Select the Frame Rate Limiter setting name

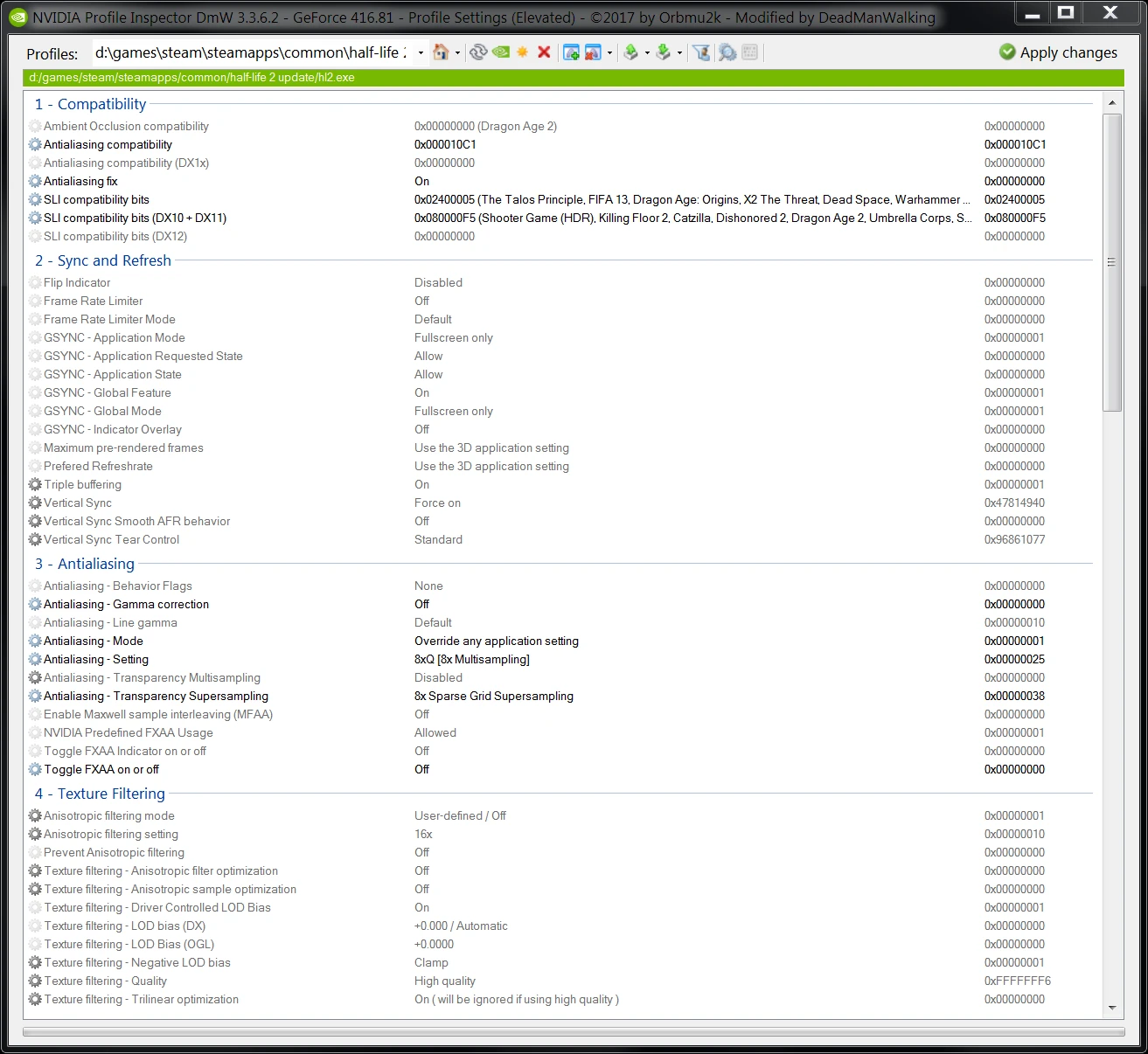point(93,301)
